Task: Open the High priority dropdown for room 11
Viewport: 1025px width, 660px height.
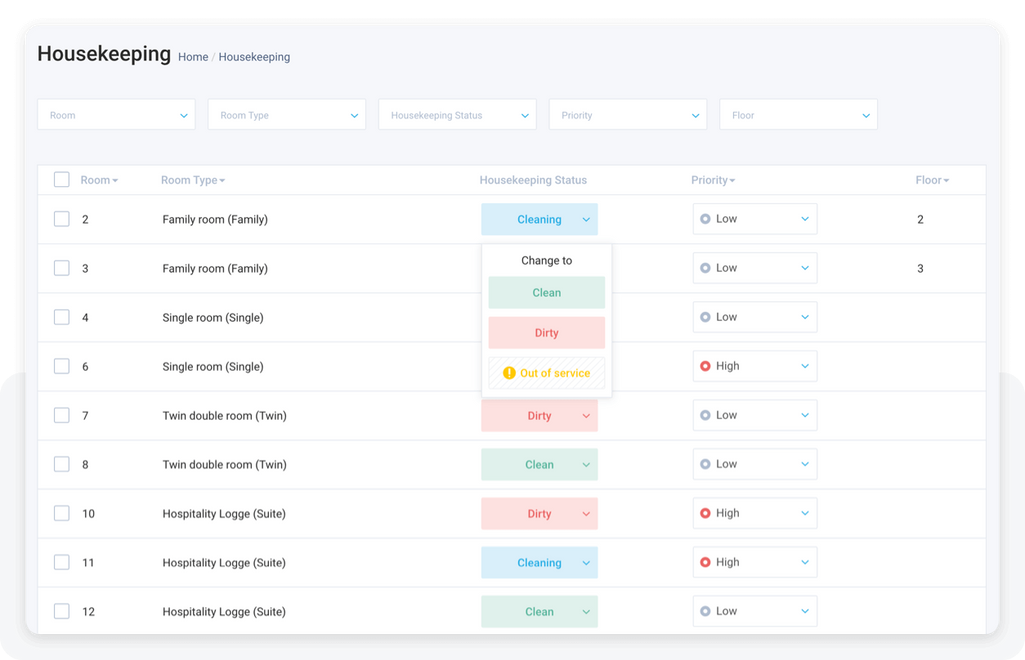Action: [x=755, y=562]
